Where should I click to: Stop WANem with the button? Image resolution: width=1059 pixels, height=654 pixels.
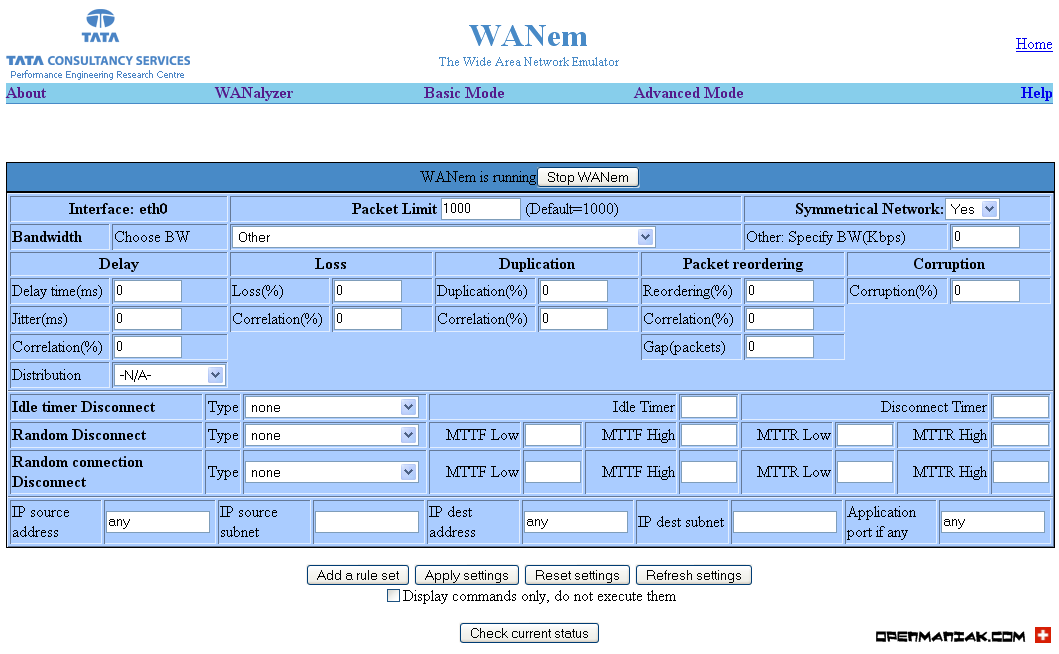pos(588,177)
